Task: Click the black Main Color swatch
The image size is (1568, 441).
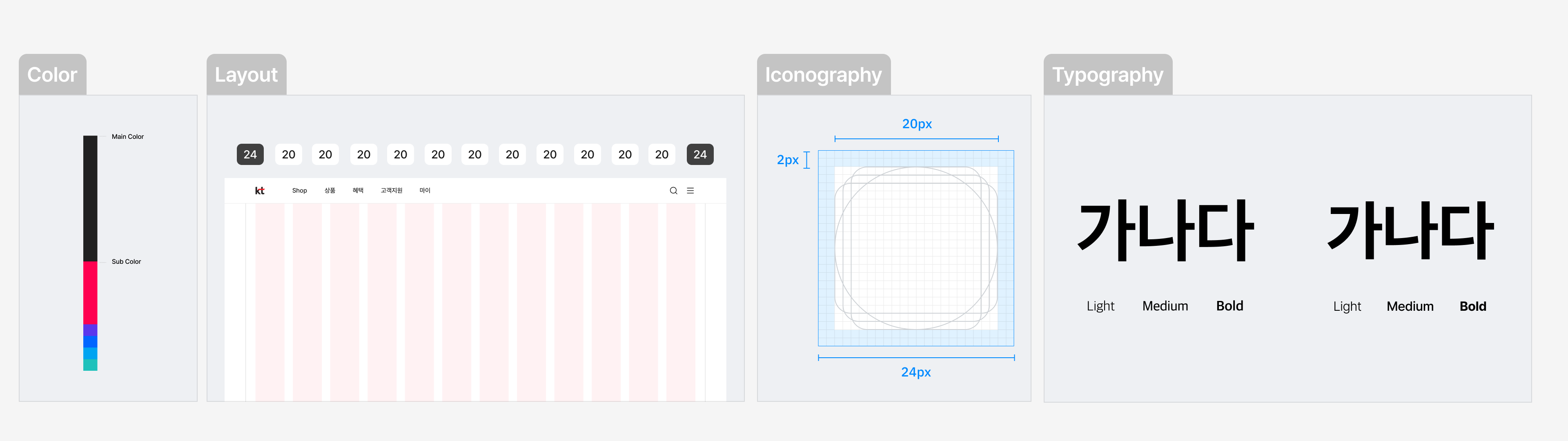Action: 90,198
